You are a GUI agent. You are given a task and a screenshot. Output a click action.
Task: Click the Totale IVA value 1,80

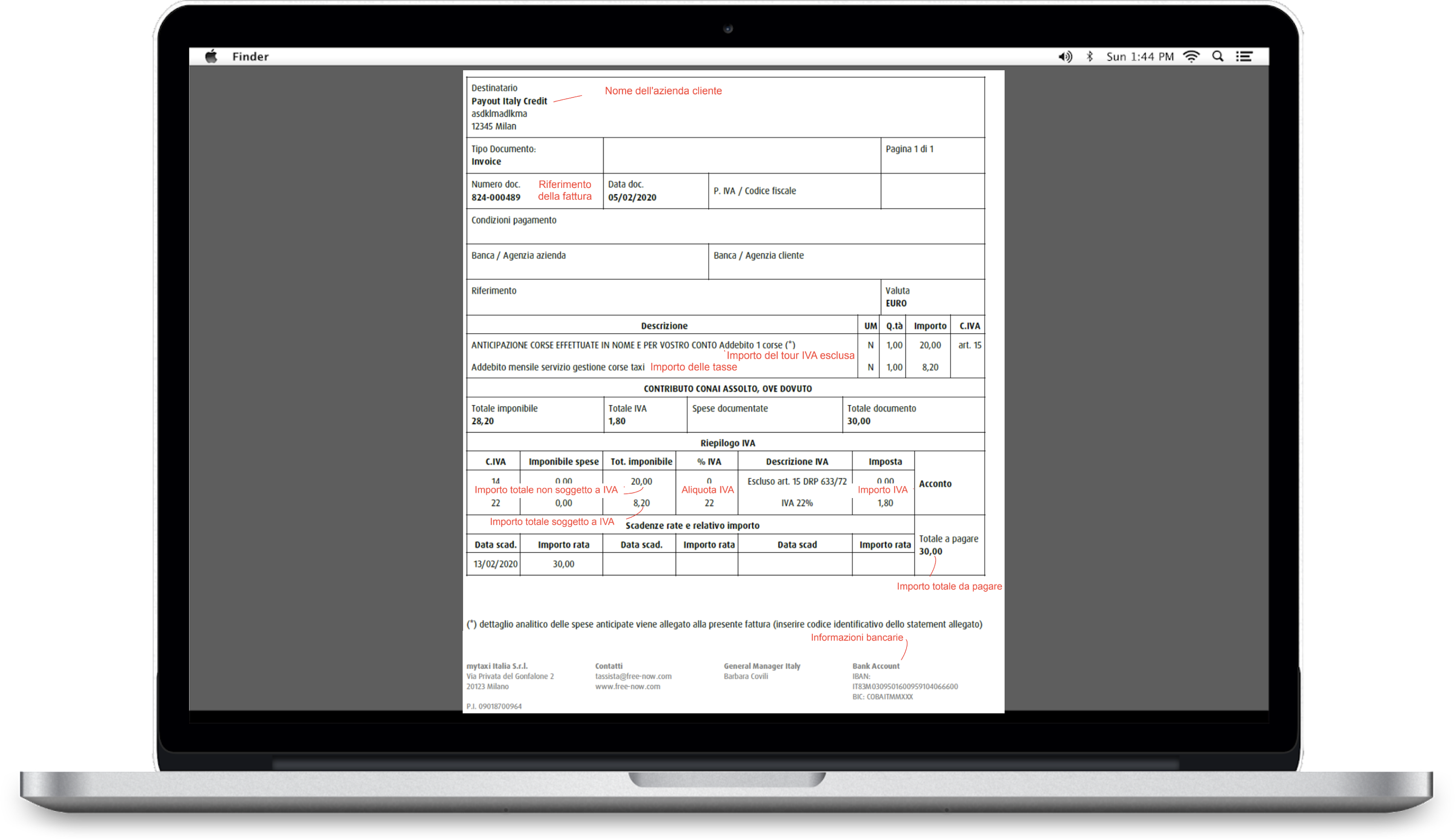click(x=616, y=421)
